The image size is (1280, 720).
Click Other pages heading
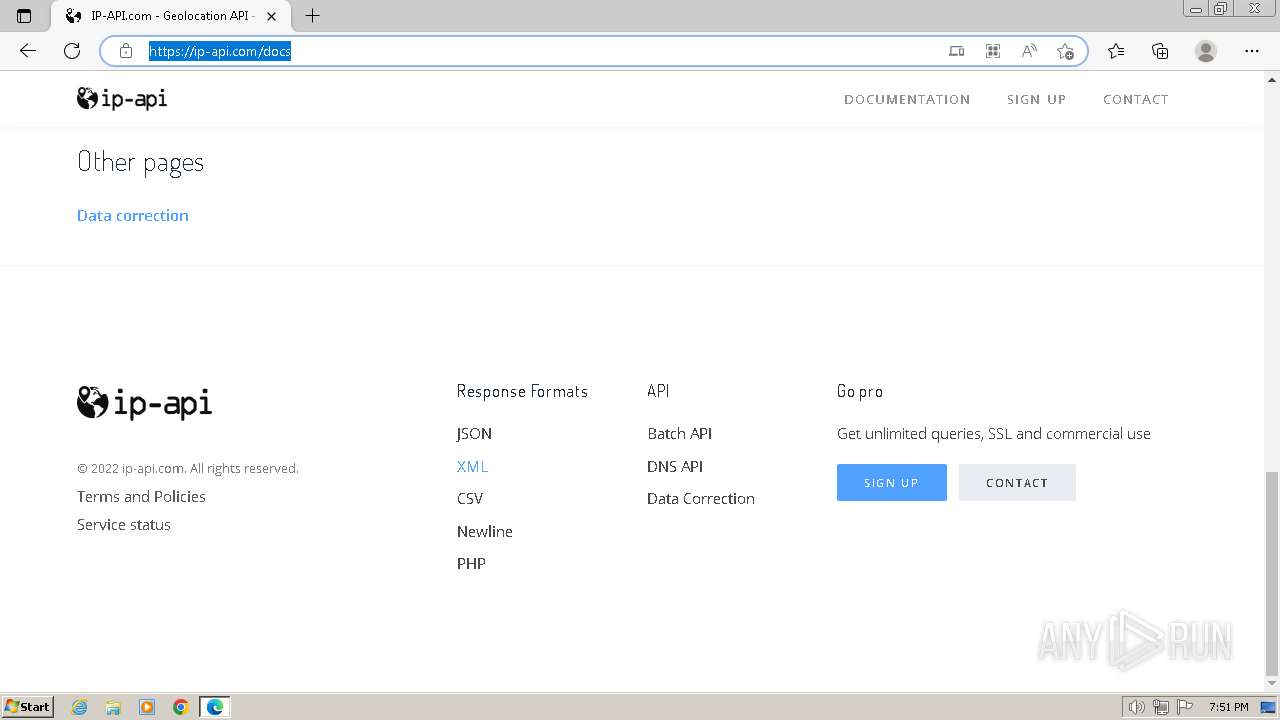(140, 162)
